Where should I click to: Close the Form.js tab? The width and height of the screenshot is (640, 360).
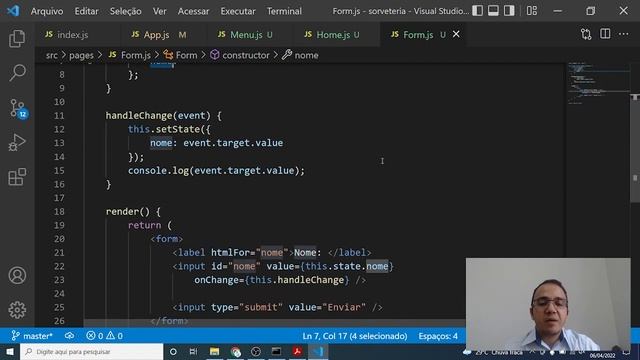(x=456, y=34)
